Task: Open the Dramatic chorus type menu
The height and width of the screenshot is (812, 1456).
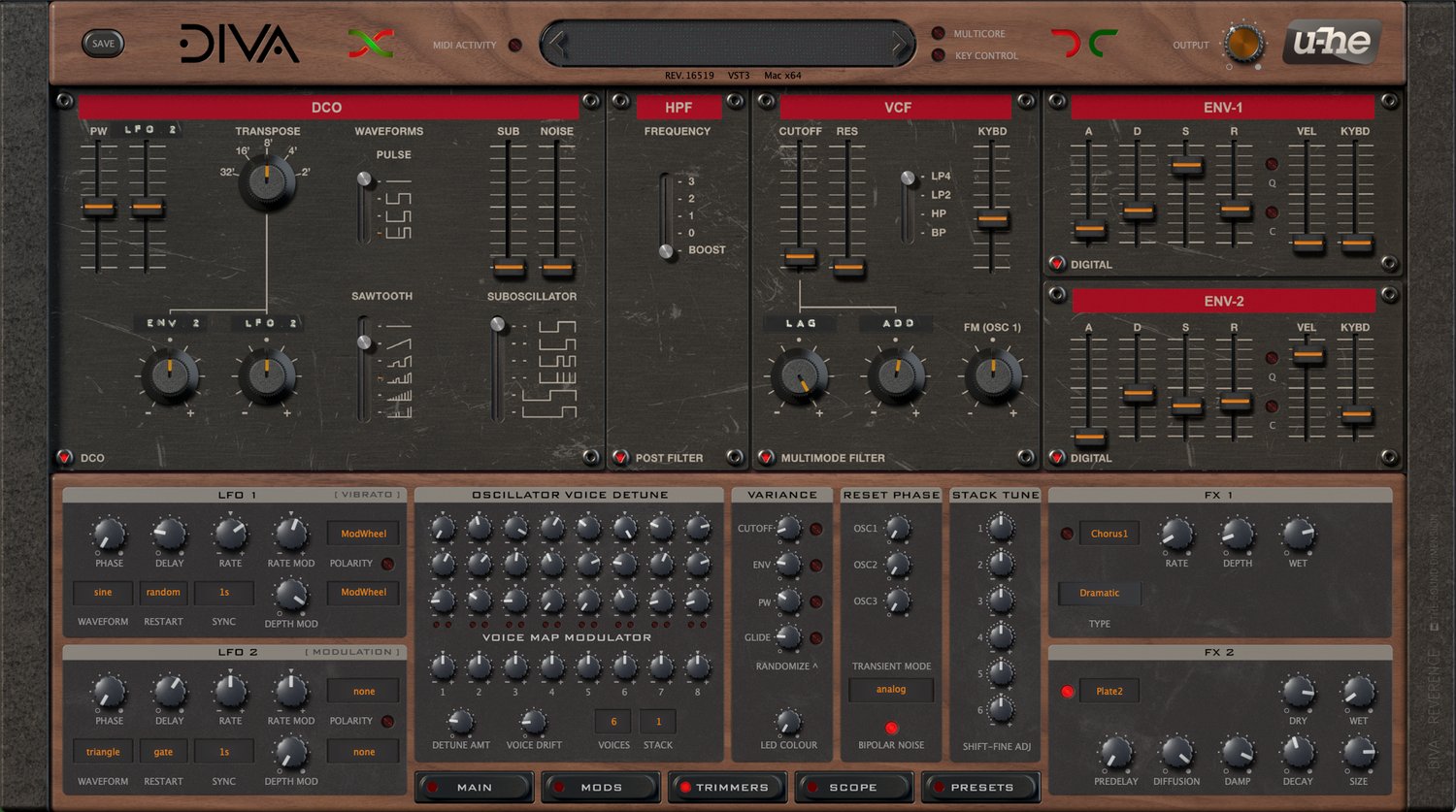Action: (1100, 593)
